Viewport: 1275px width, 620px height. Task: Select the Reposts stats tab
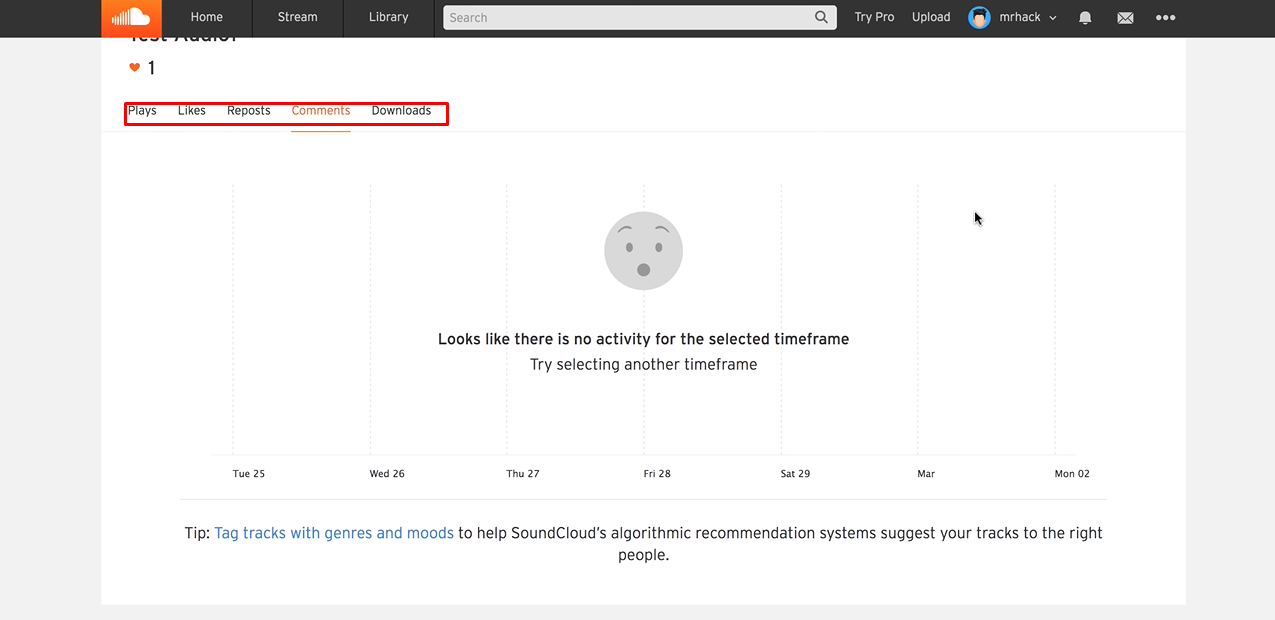pyautogui.click(x=248, y=110)
